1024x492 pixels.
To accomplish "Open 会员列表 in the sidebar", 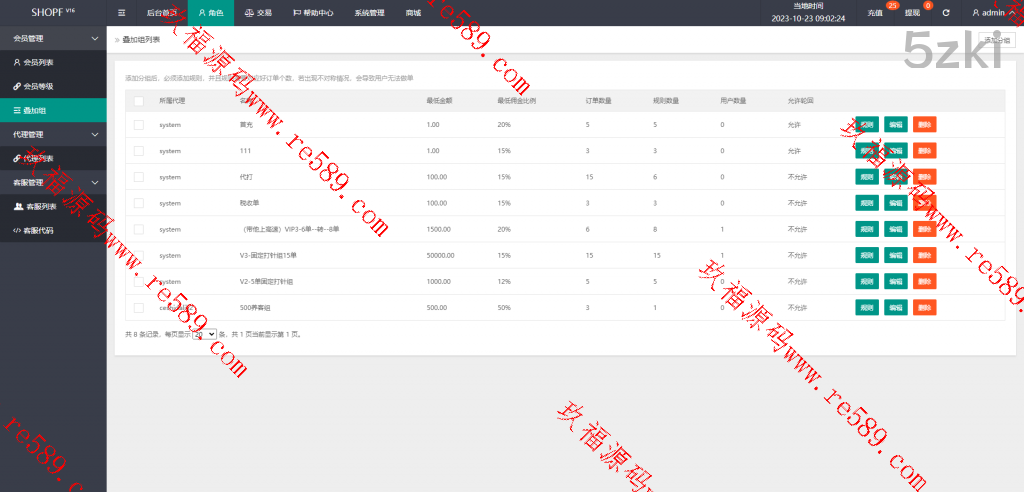I will point(38,62).
